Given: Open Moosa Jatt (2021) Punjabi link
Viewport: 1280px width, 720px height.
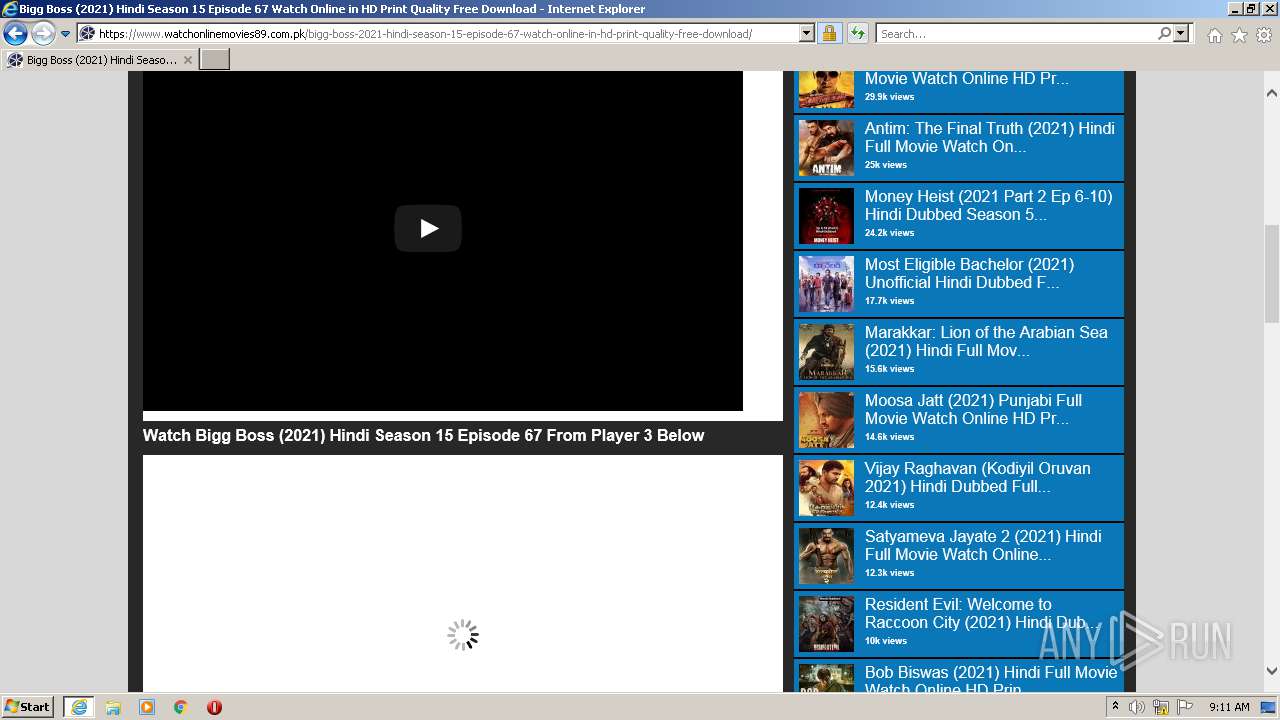Looking at the screenshot, I should pos(974,409).
